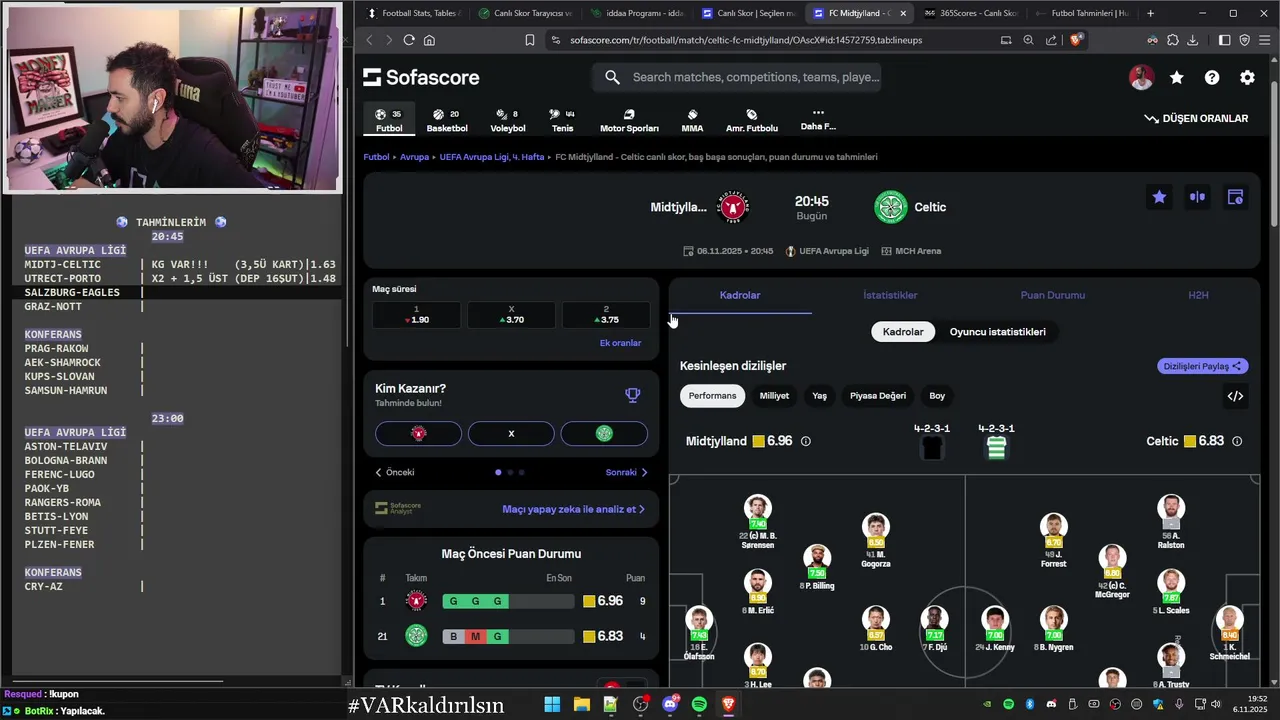Viewport: 1280px width, 720px height.
Task: Open Maçı yapay zeka ile analiz et
Action: pos(573,509)
